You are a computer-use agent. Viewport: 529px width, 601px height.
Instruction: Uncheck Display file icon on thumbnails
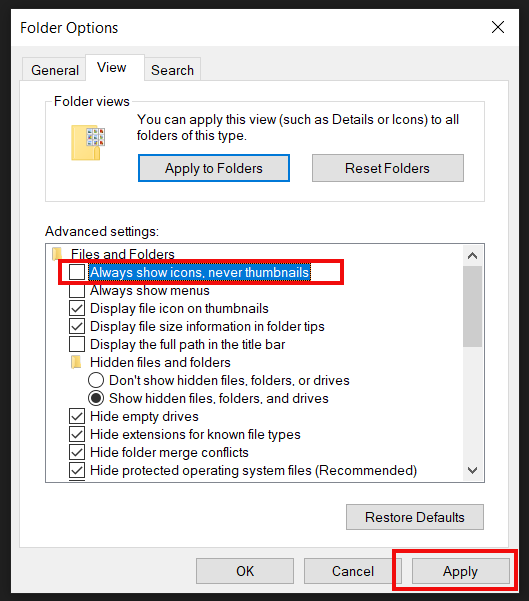pyautogui.click(x=77, y=308)
